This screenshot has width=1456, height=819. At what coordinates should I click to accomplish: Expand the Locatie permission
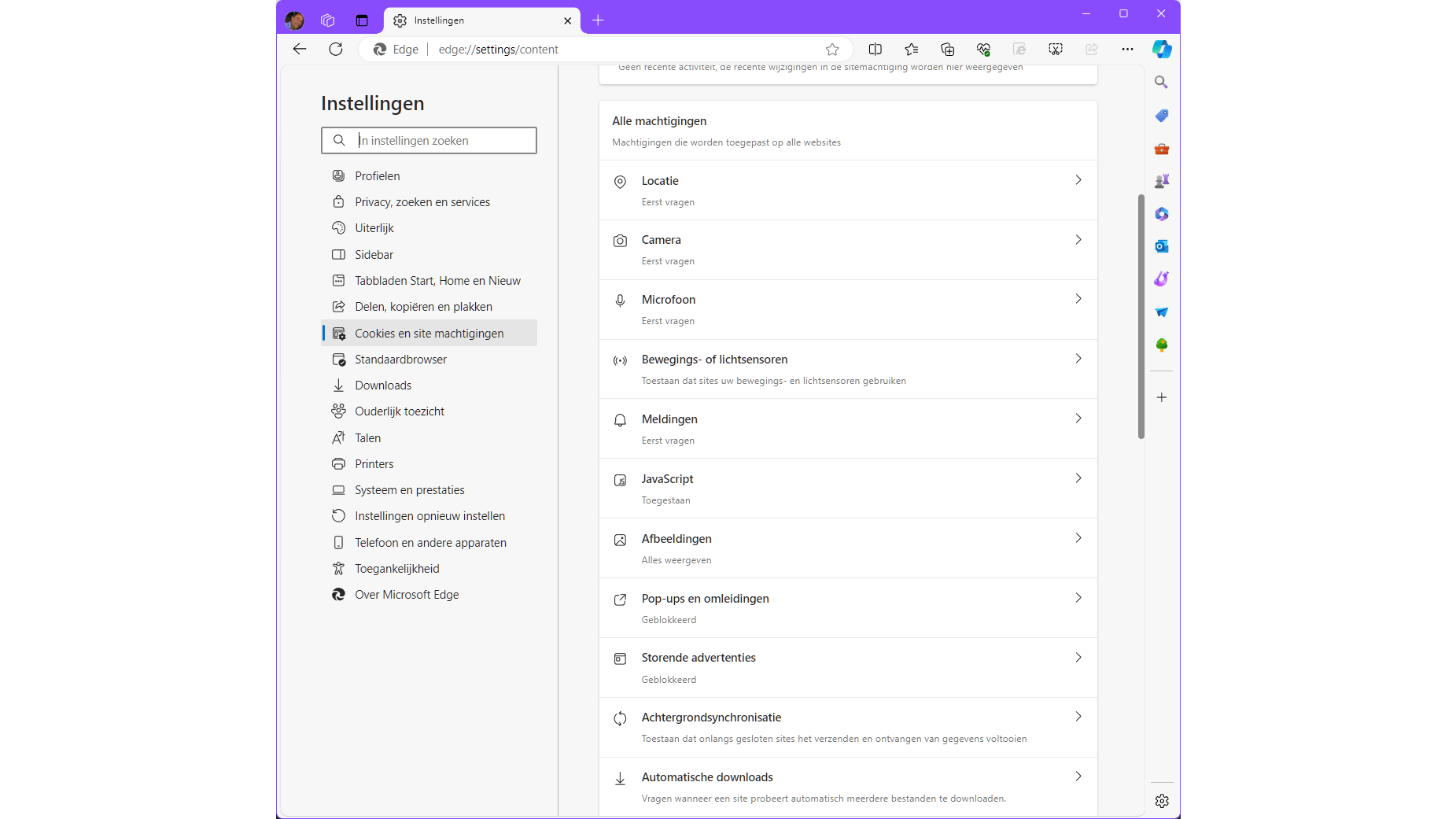click(x=848, y=190)
